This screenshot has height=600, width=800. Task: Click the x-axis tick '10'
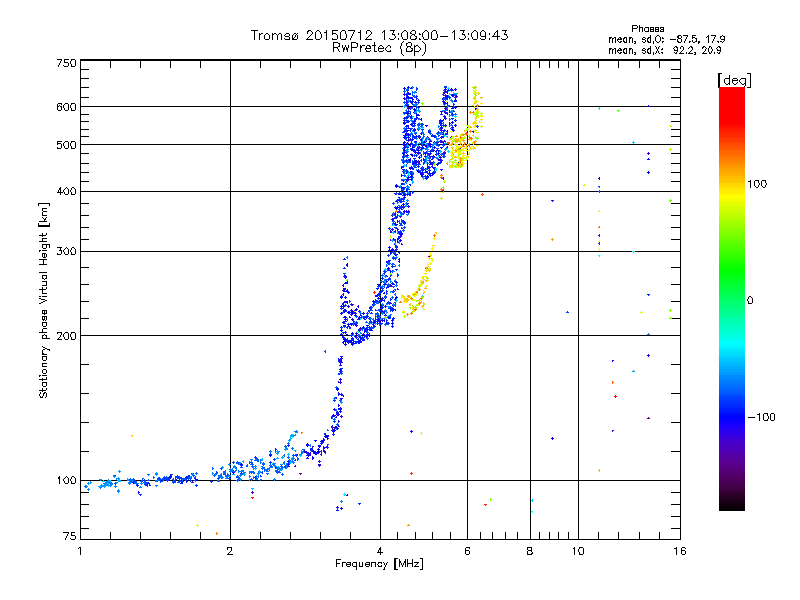tap(578, 551)
